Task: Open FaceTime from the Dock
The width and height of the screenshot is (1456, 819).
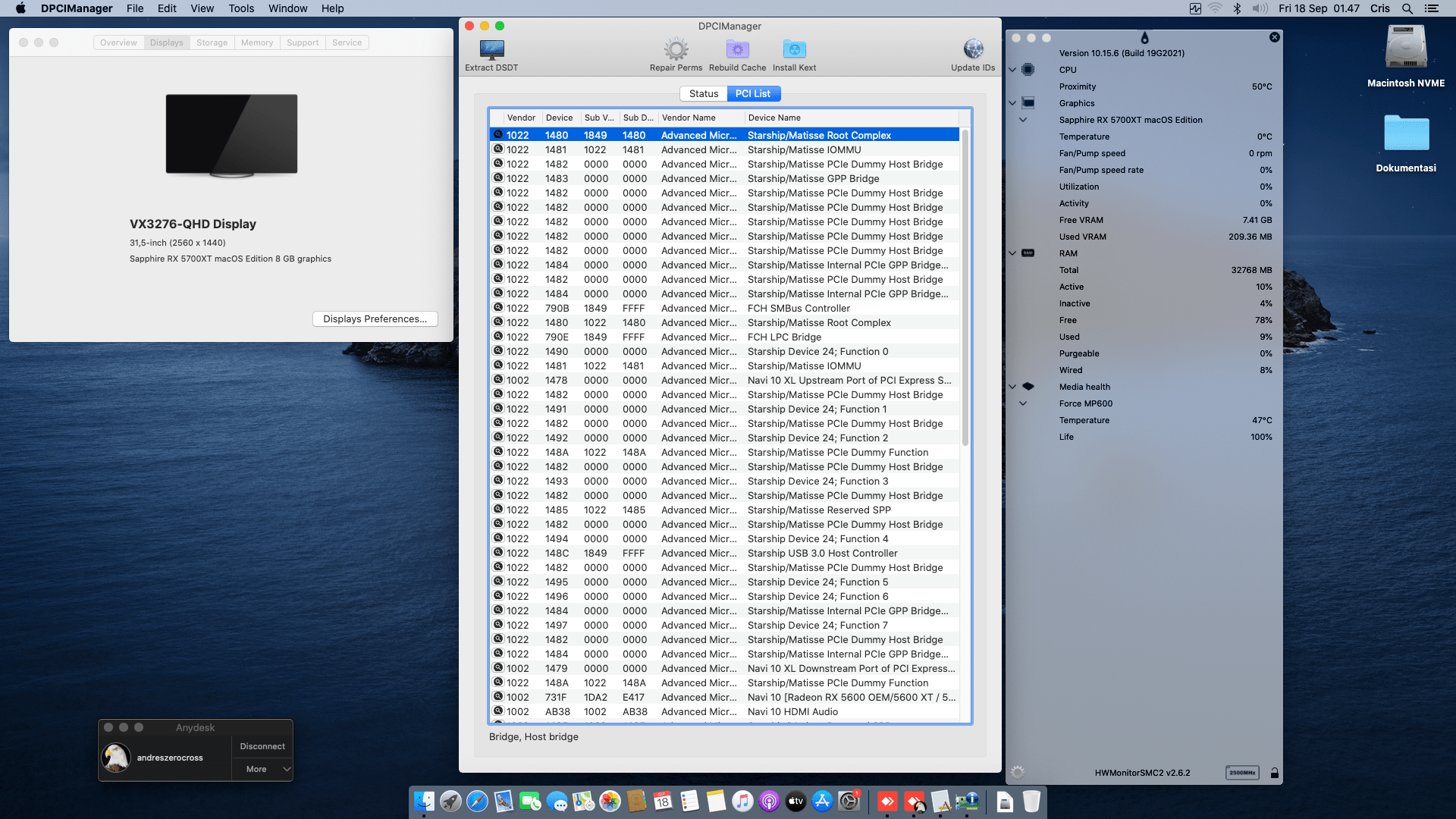Action: pos(530,801)
